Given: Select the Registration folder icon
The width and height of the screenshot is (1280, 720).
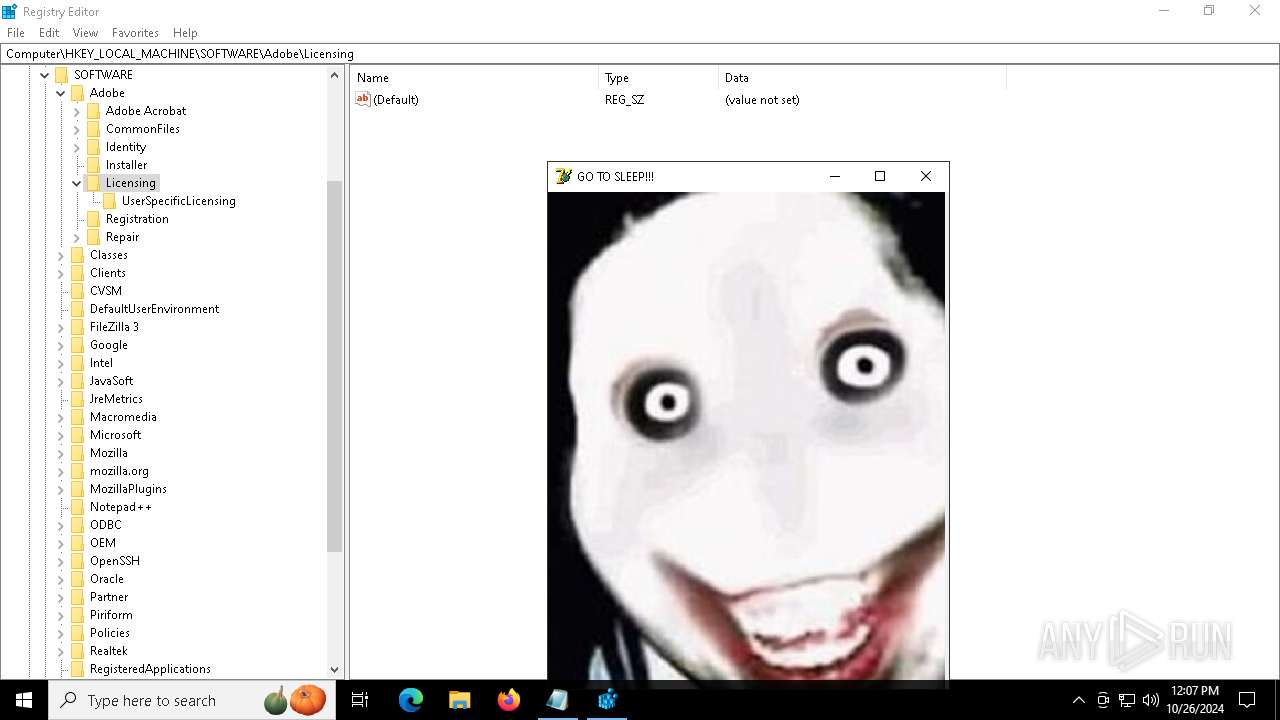Looking at the screenshot, I should coord(94,219).
